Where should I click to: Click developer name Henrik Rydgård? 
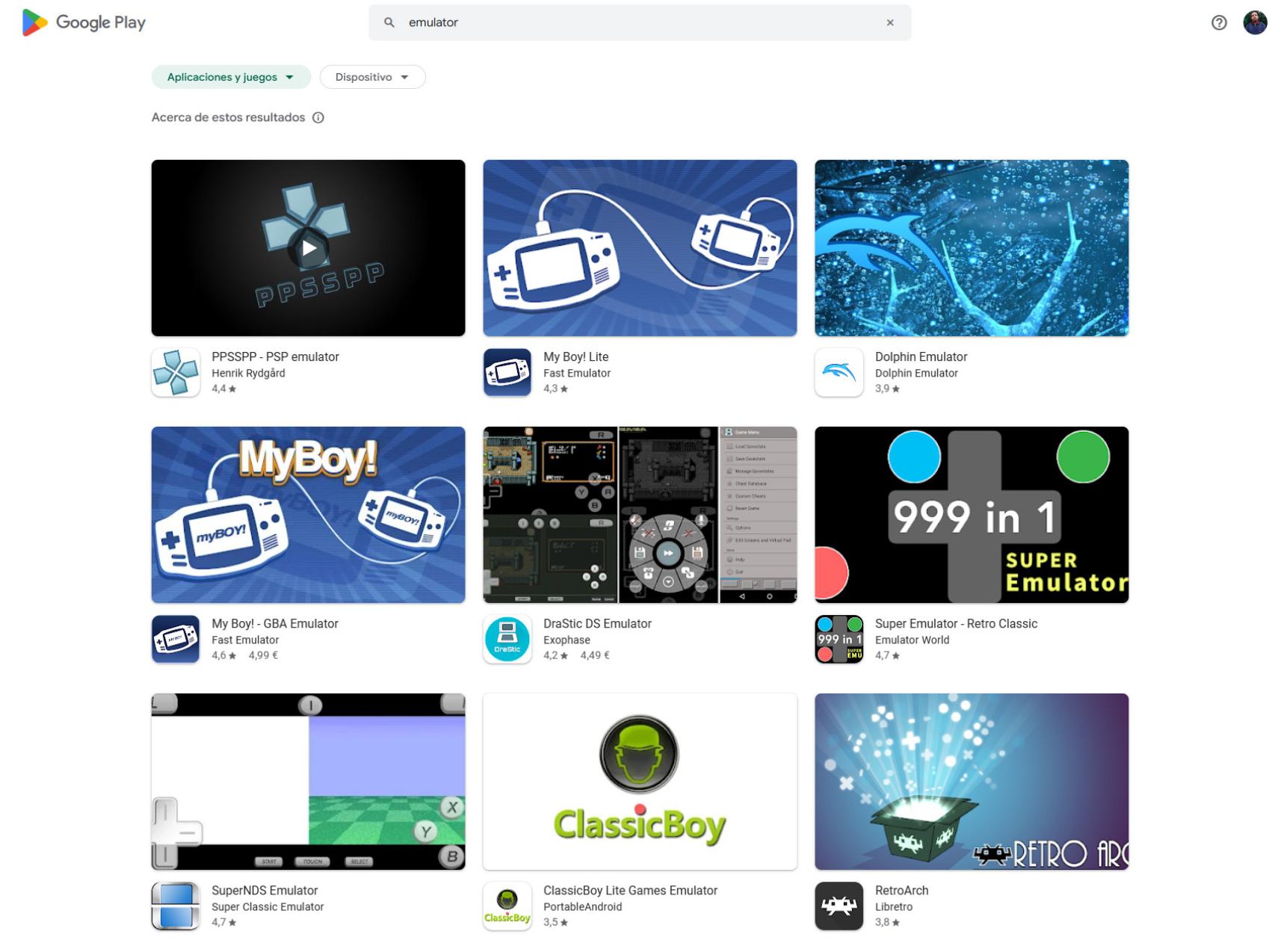pyautogui.click(x=248, y=373)
